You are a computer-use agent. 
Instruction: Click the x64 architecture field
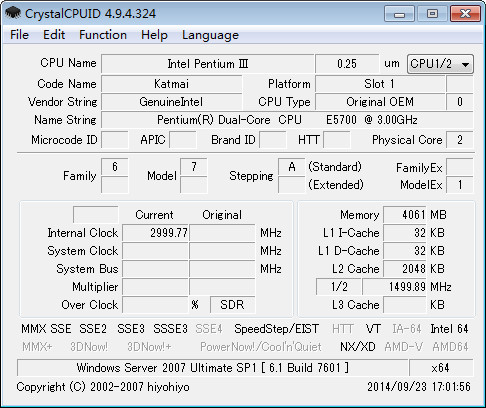(x=441, y=368)
